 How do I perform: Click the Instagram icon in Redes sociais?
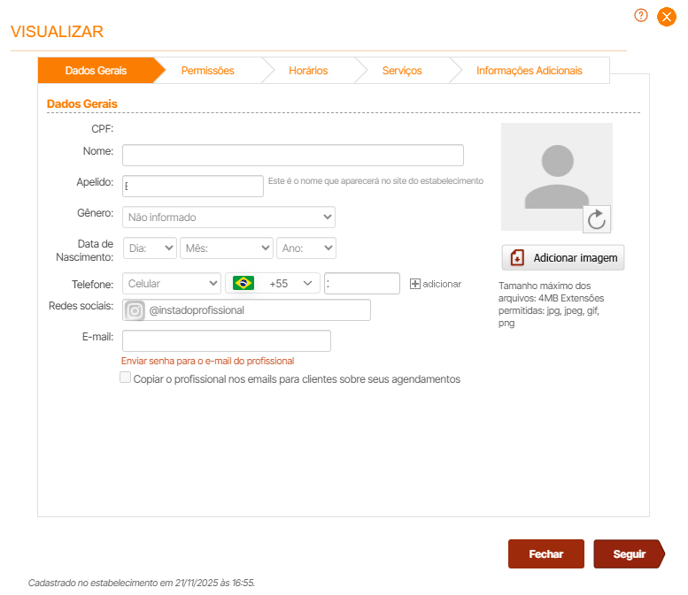click(x=135, y=310)
